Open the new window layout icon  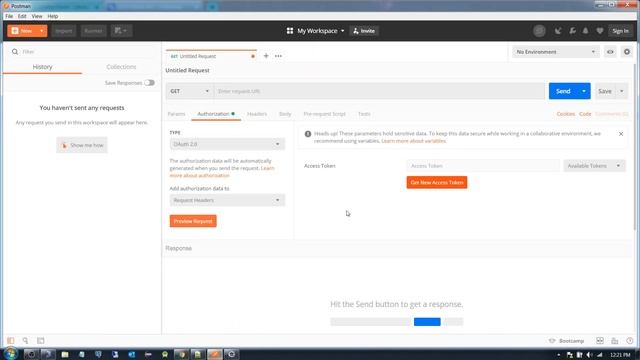pyautogui.click(x=121, y=31)
